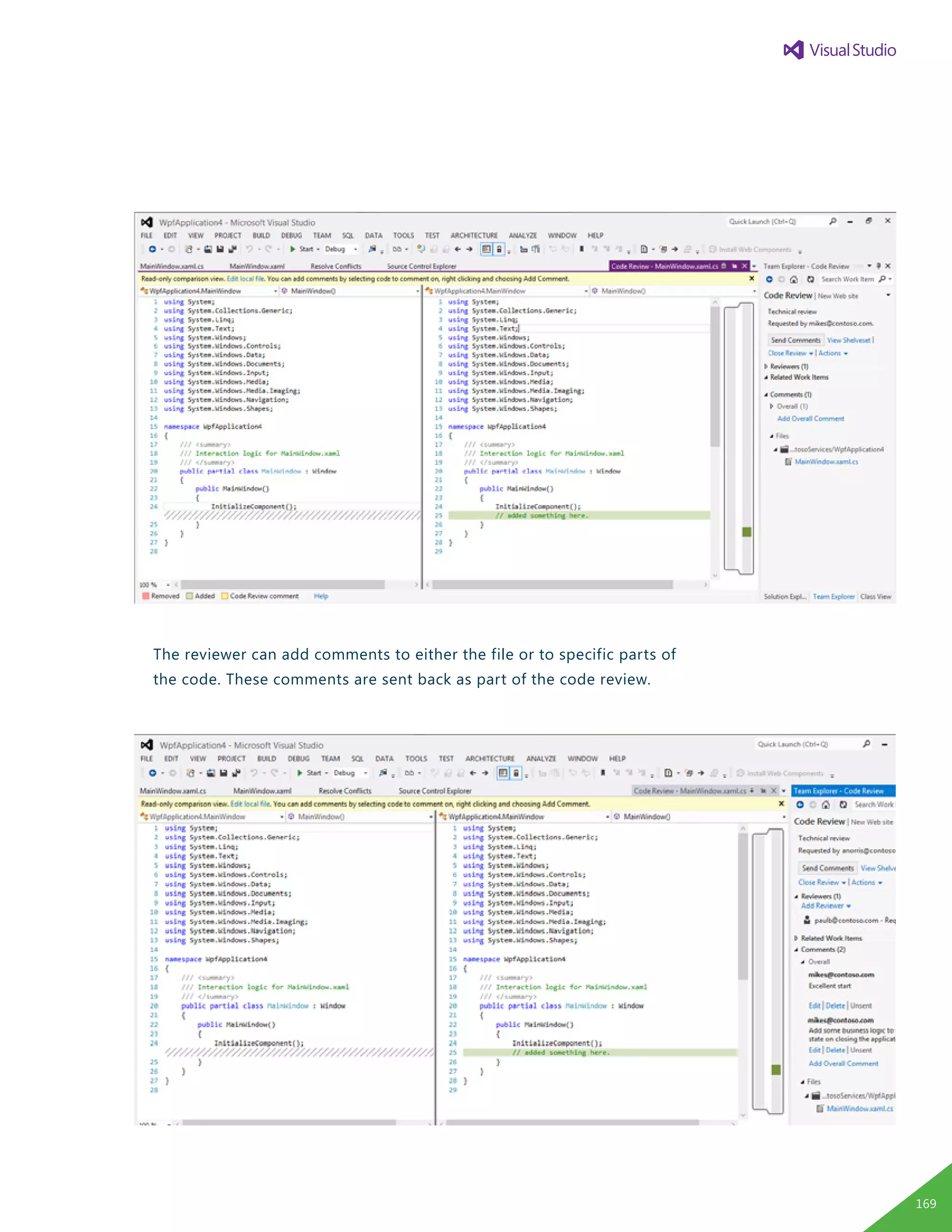Click reviewer person icon beside paulb@contoso.com

(x=807, y=921)
